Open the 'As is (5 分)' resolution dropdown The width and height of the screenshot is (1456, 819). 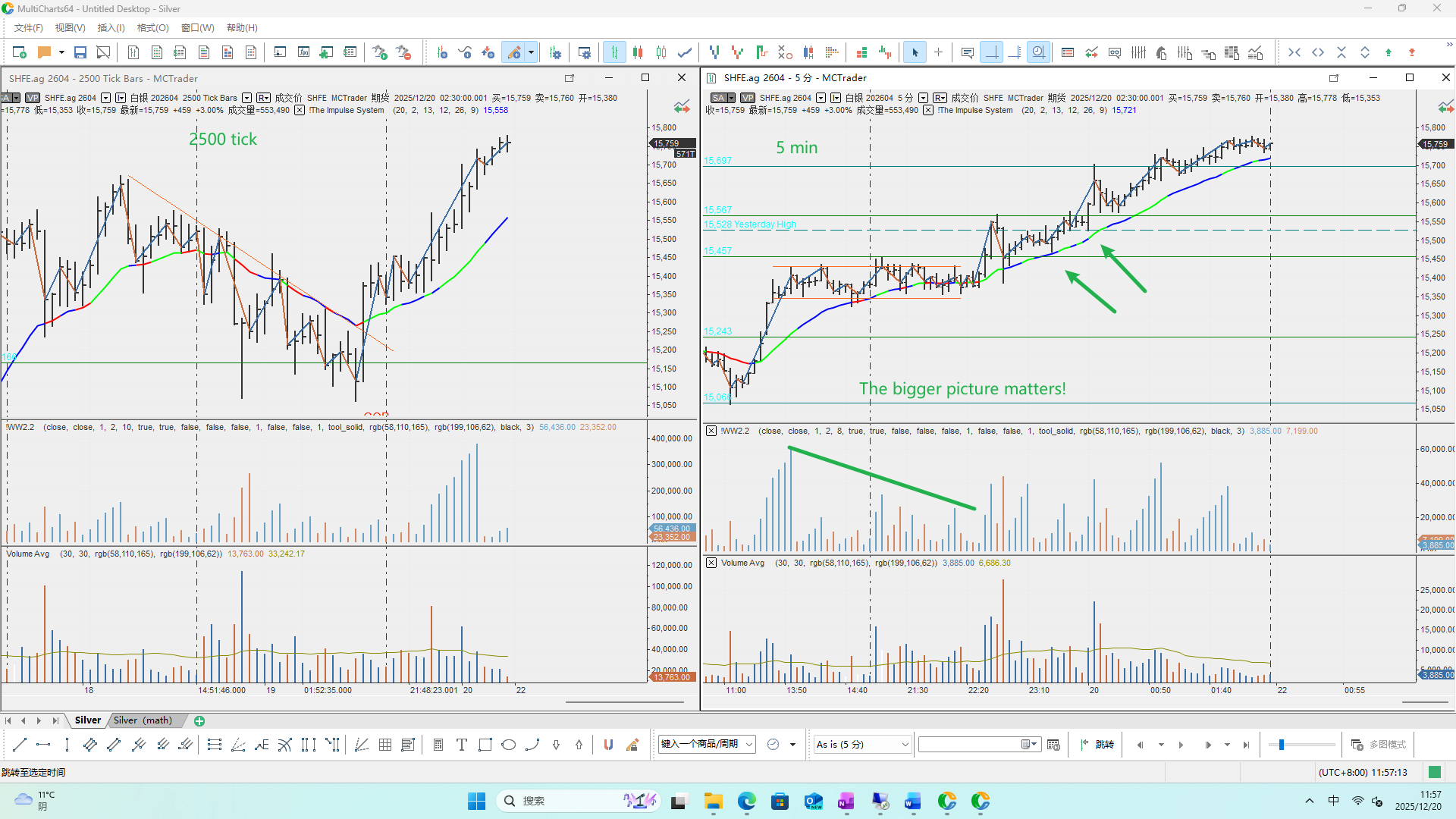coord(862,745)
